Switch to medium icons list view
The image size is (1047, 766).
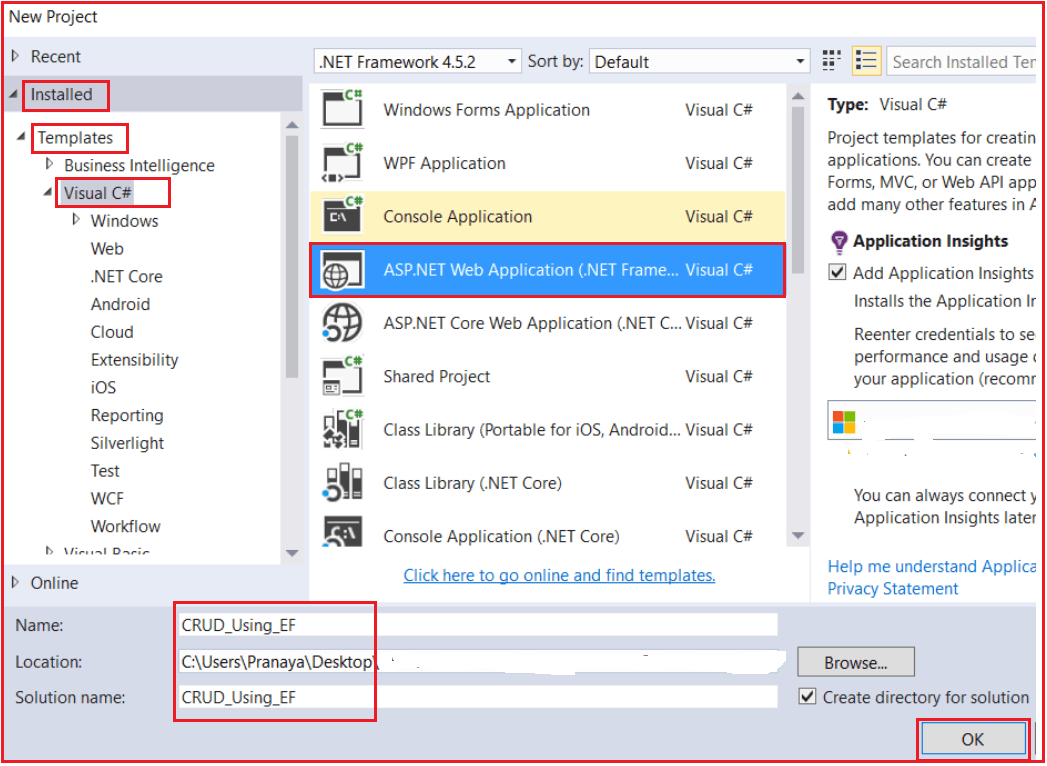click(866, 61)
